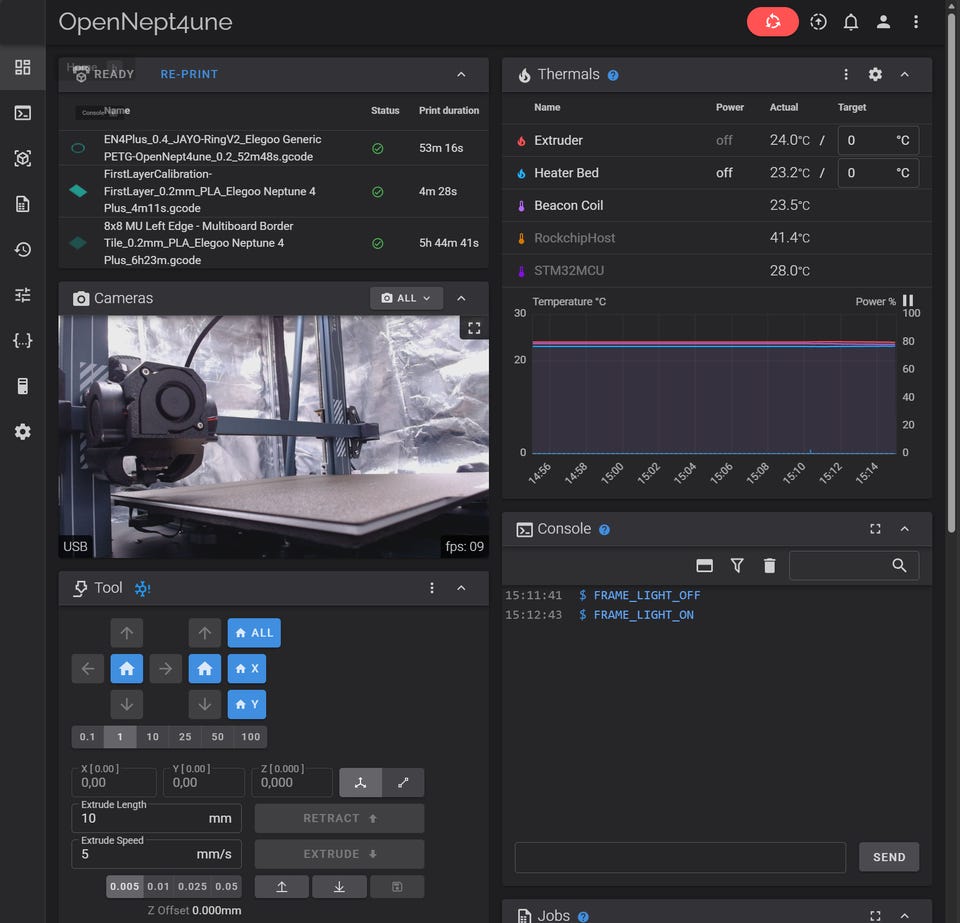960x923 pixels.
Task: Open the Thermals three-dot menu
Action: pyautogui.click(x=846, y=75)
